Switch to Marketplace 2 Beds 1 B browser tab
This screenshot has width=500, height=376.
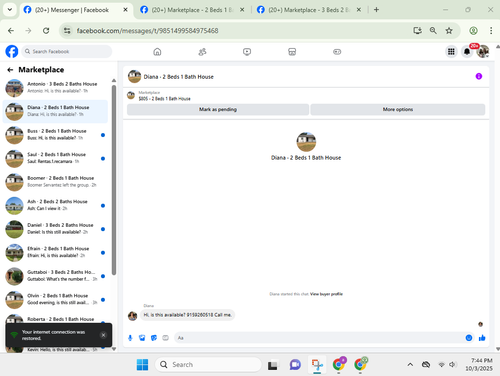pos(192,10)
